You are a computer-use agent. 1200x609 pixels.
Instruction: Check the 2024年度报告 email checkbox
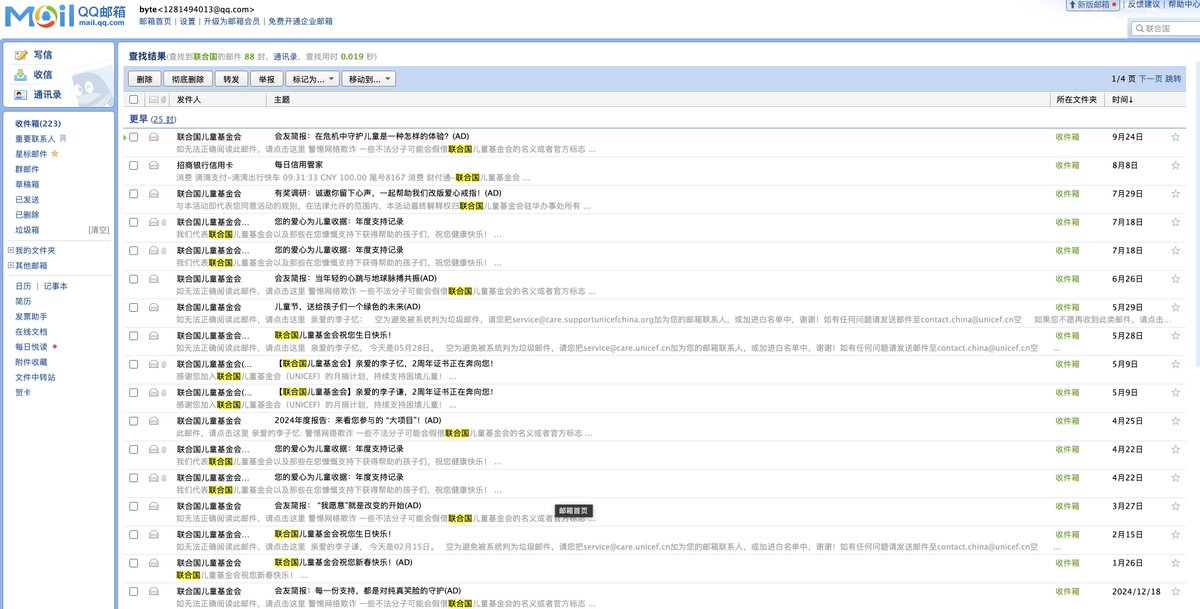point(134,421)
